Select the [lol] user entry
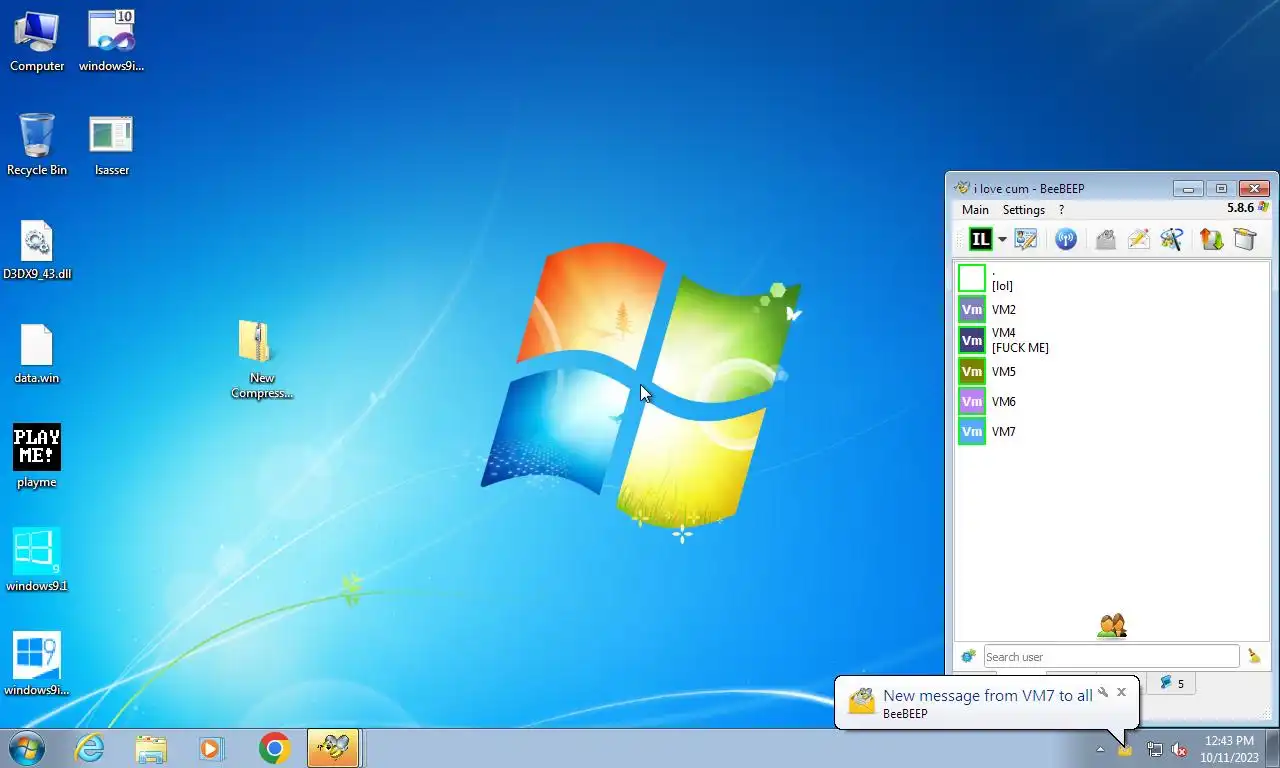The height and width of the screenshot is (768, 1280). 1112,278
